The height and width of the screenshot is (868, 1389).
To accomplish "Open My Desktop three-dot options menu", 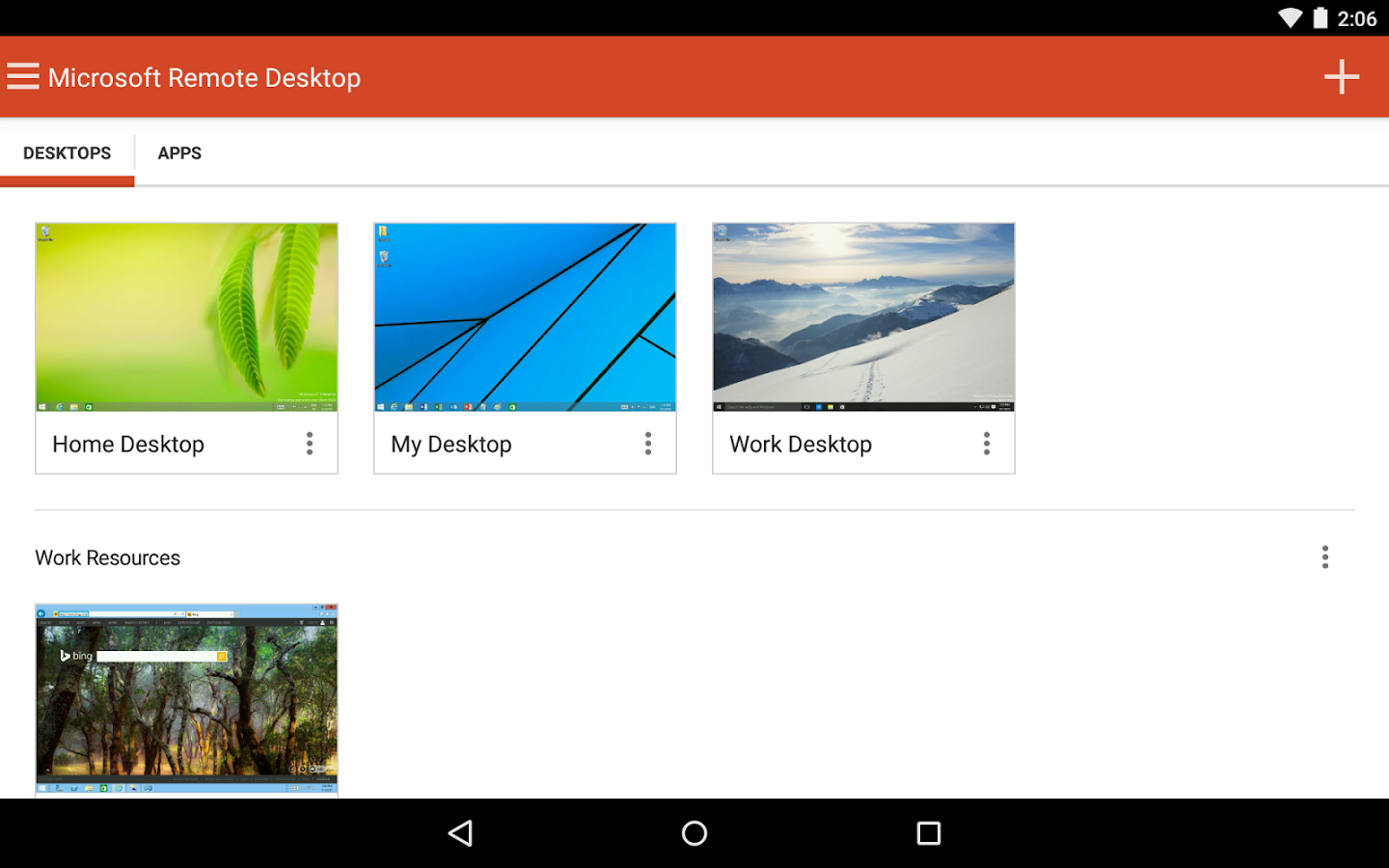I will click(648, 444).
